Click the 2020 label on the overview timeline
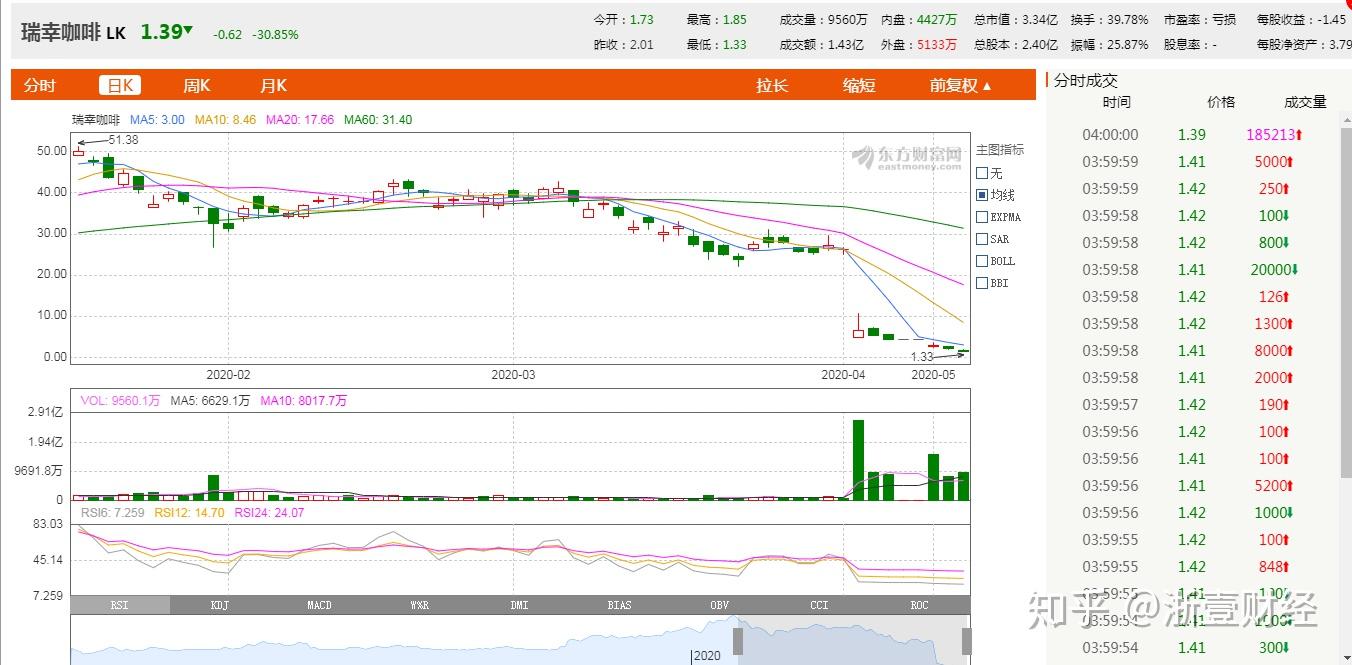This screenshot has height=665, width=1352. (x=706, y=656)
